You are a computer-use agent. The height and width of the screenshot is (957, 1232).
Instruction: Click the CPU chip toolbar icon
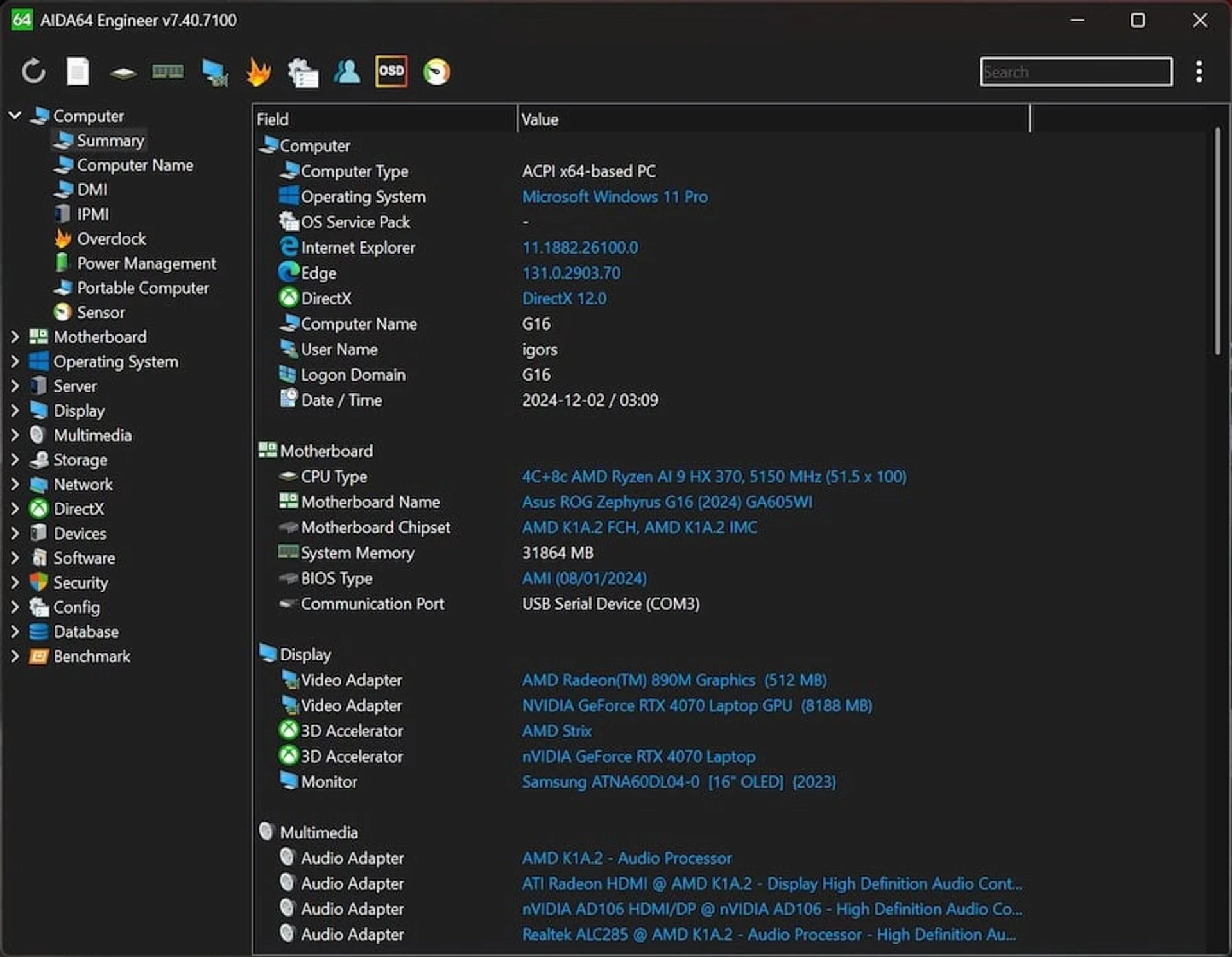(123, 73)
